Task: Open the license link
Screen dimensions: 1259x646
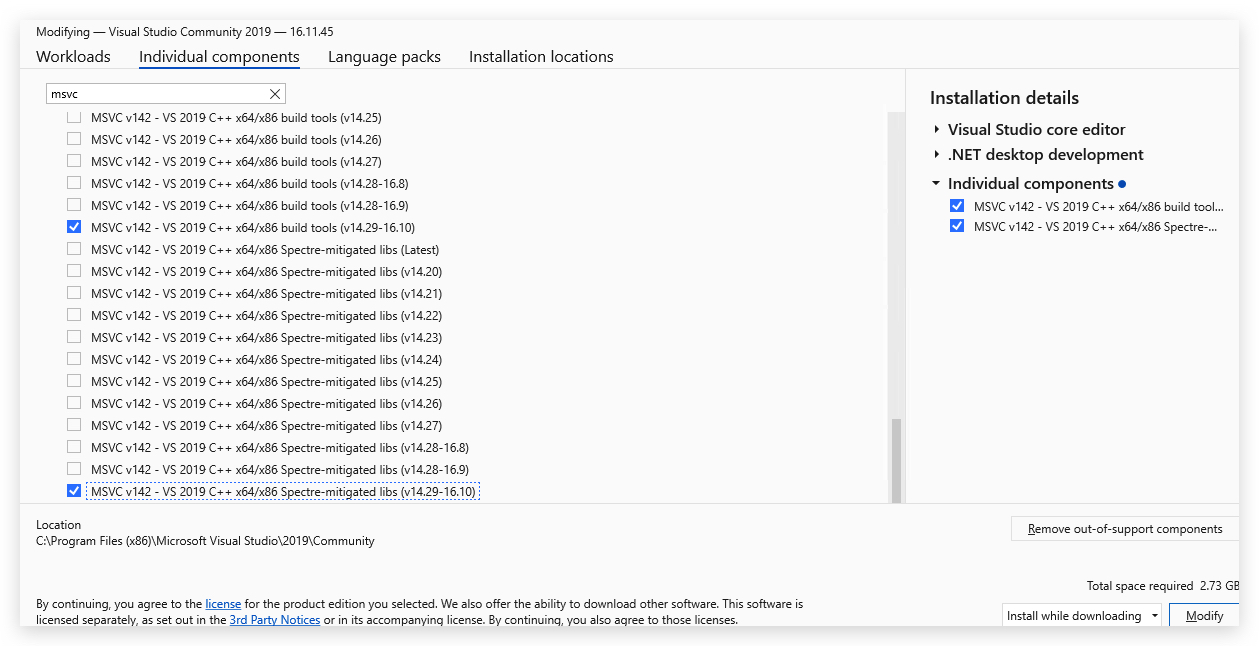Action: [223, 604]
